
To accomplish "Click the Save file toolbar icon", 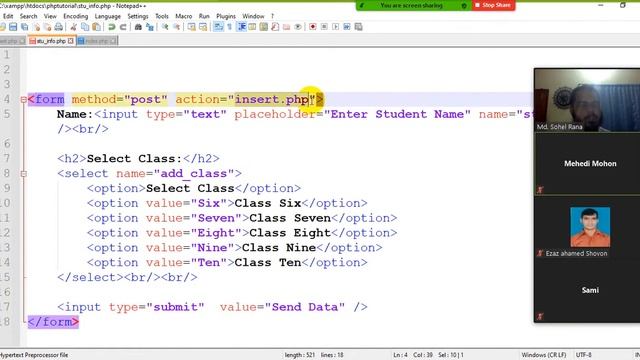I will pos(13,27).
